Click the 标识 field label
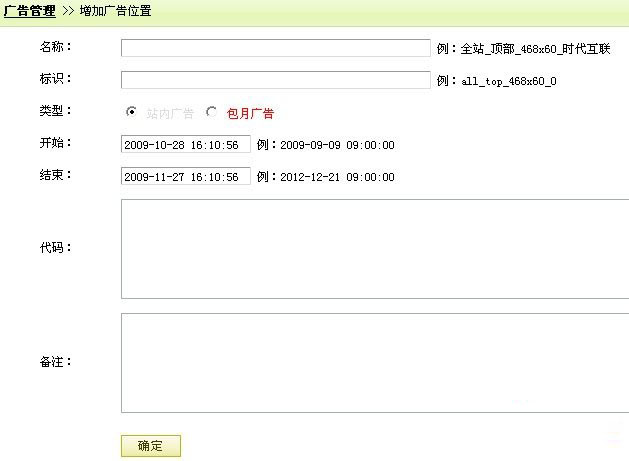Screen dimensions: 629x461 click(55, 79)
